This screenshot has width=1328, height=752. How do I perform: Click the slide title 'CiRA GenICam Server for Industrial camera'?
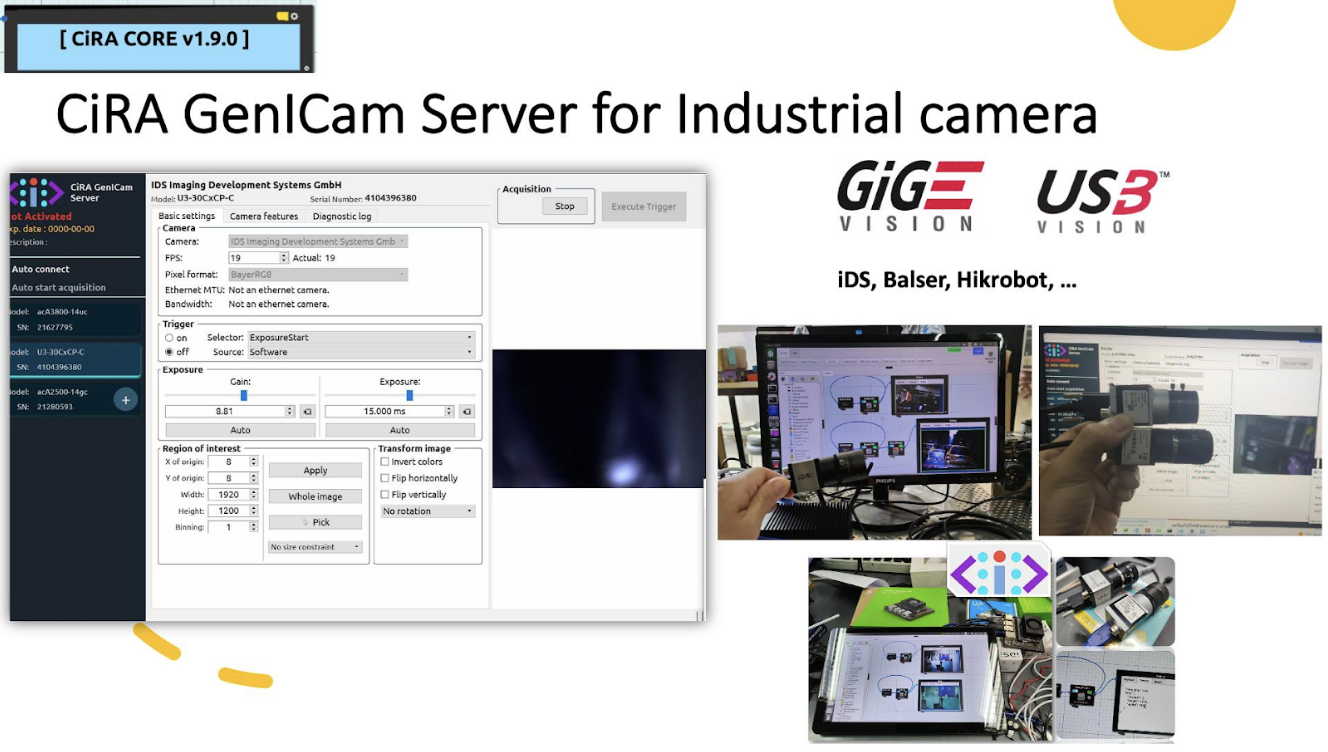(577, 113)
